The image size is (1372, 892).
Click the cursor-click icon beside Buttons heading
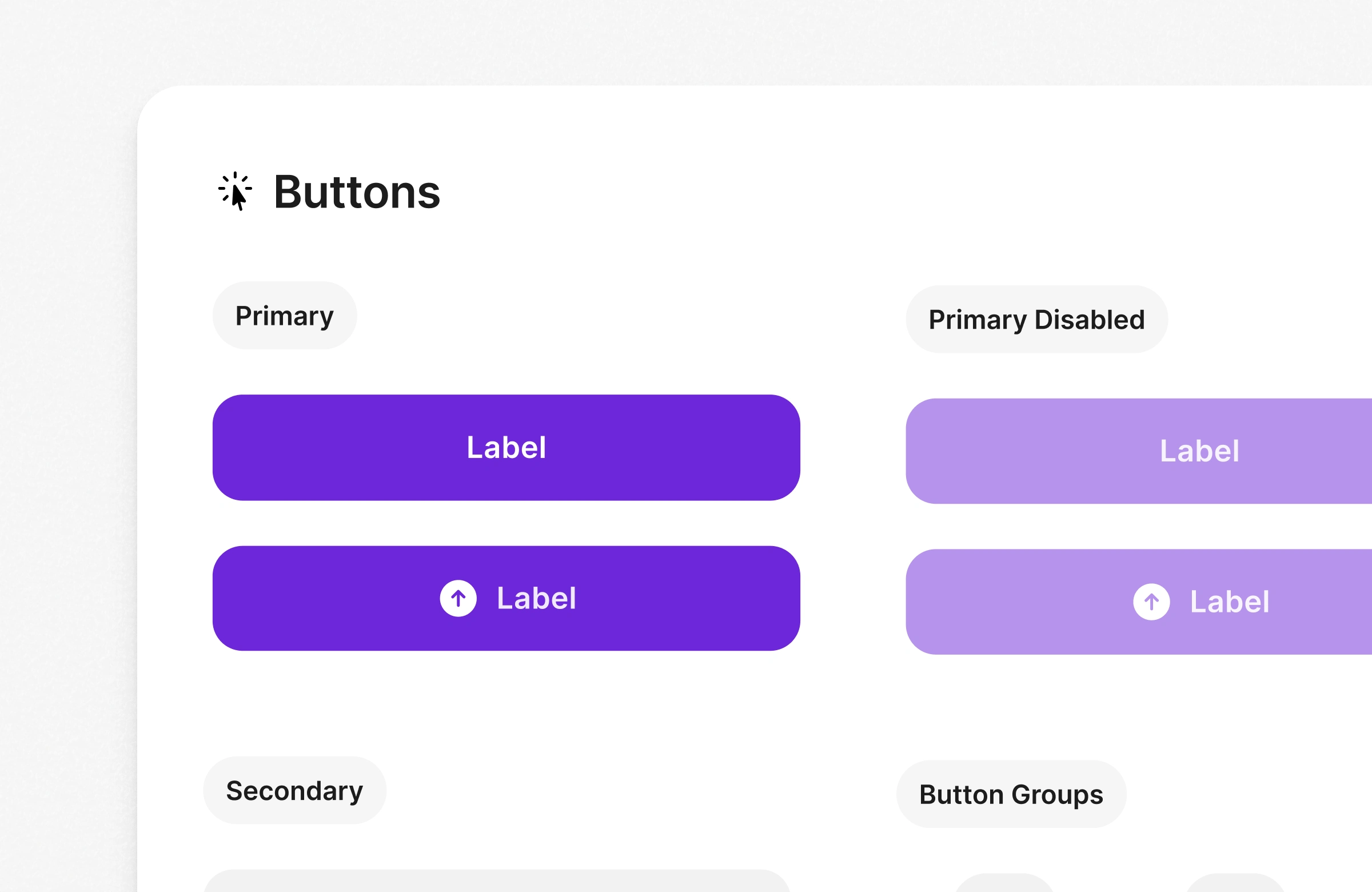point(235,191)
